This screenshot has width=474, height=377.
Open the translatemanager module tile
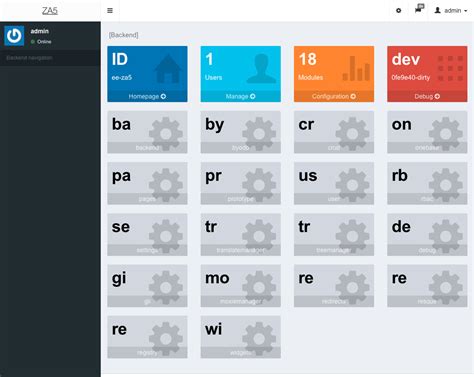(241, 235)
